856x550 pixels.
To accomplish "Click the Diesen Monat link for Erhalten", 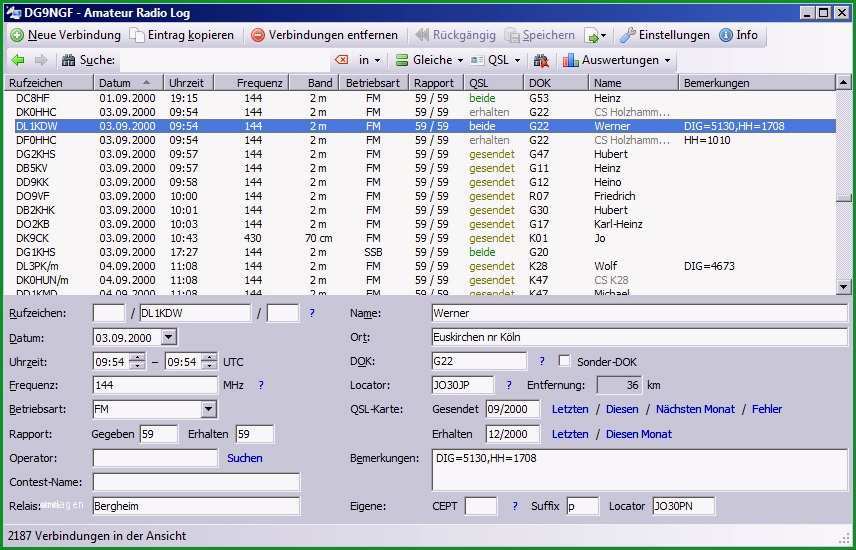I will pyautogui.click(x=639, y=434).
